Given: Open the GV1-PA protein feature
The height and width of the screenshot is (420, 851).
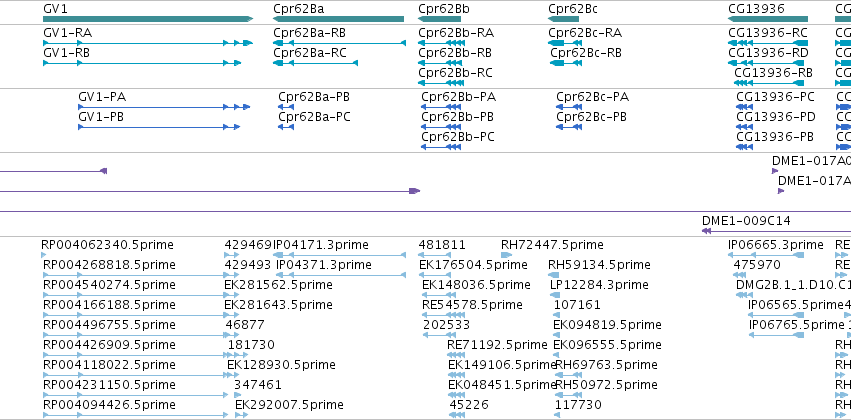Looking at the screenshot, I should pyautogui.click(x=102, y=97).
